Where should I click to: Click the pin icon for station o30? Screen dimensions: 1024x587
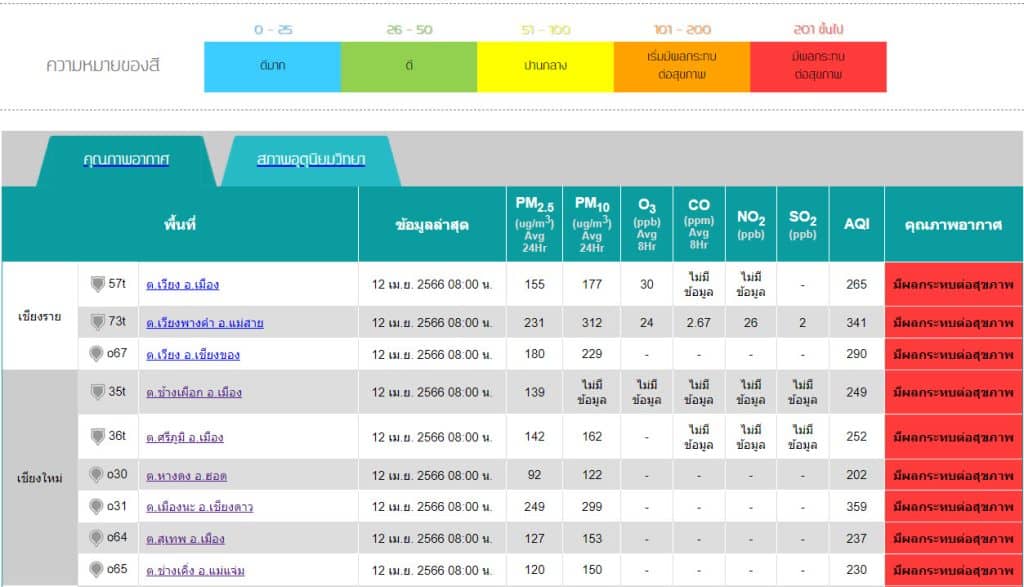coord(97,475)
